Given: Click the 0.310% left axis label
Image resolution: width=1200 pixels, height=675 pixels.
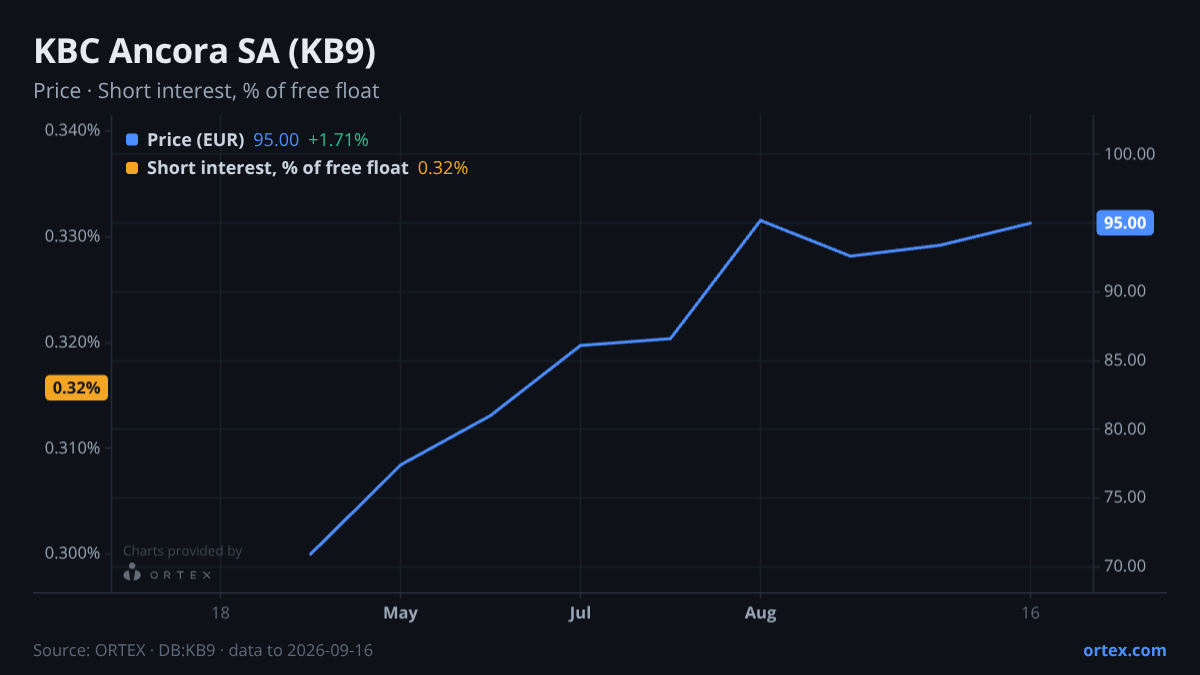Looking at the screenshot, I should tap(72, 447).
